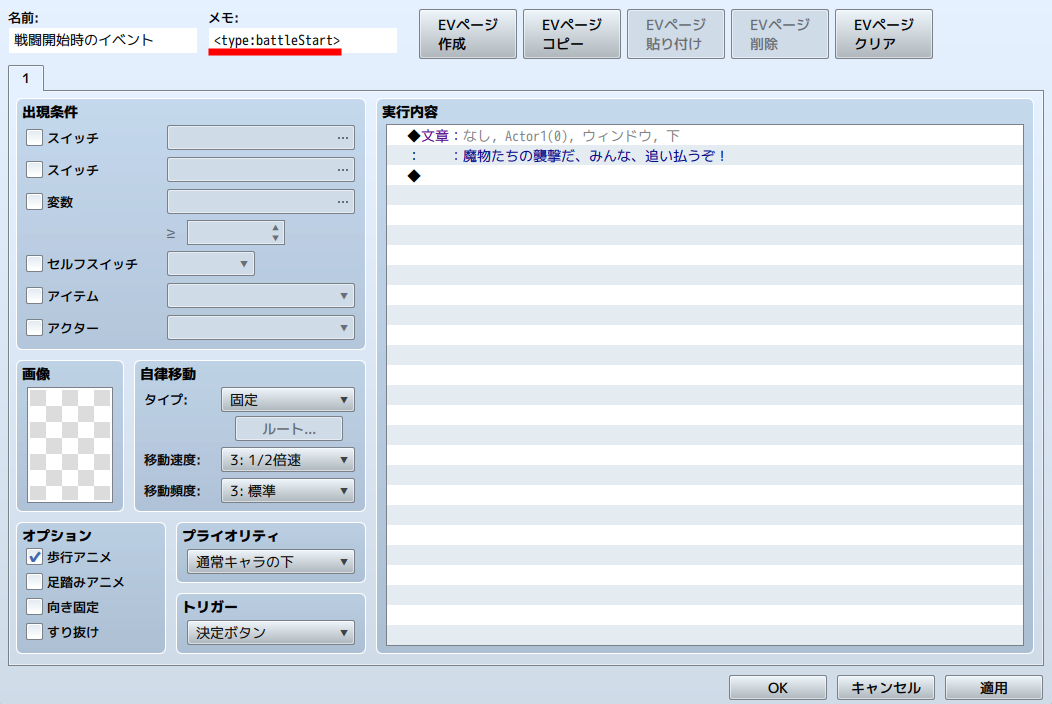Viewport: 1052px width, 704px height.
Task: Check the 向き固定 option
Action: click(x=34, y=607)
